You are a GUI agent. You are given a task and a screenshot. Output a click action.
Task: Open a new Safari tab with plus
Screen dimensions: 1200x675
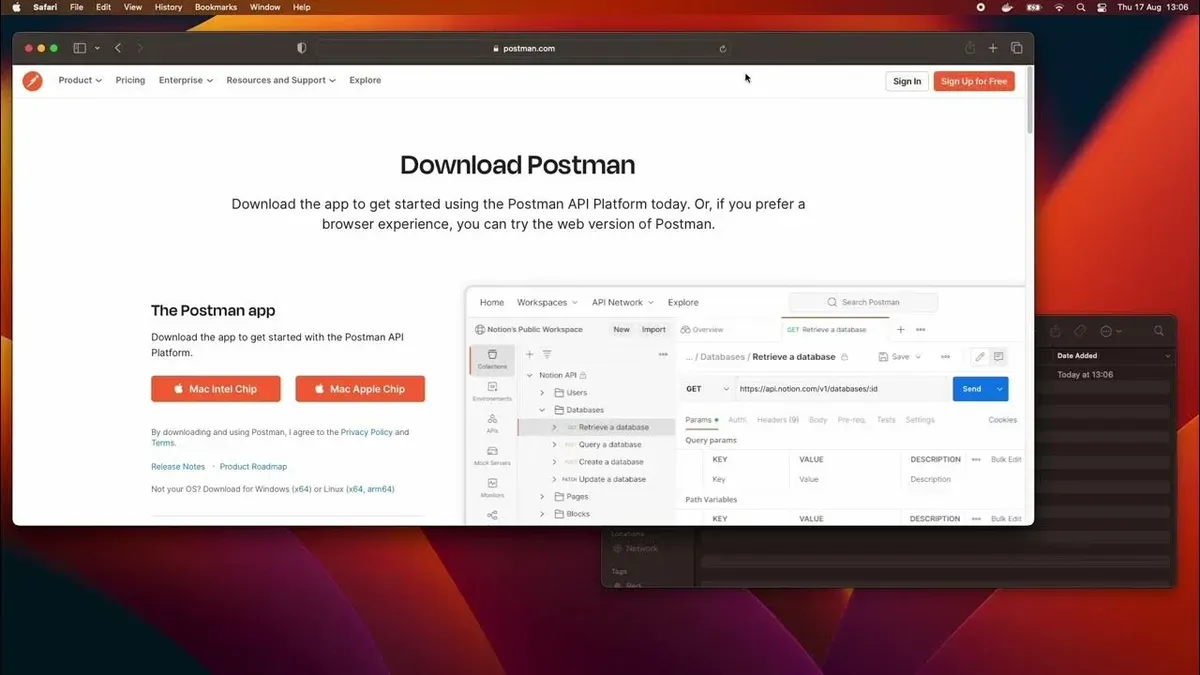click(x=993, y=48)
